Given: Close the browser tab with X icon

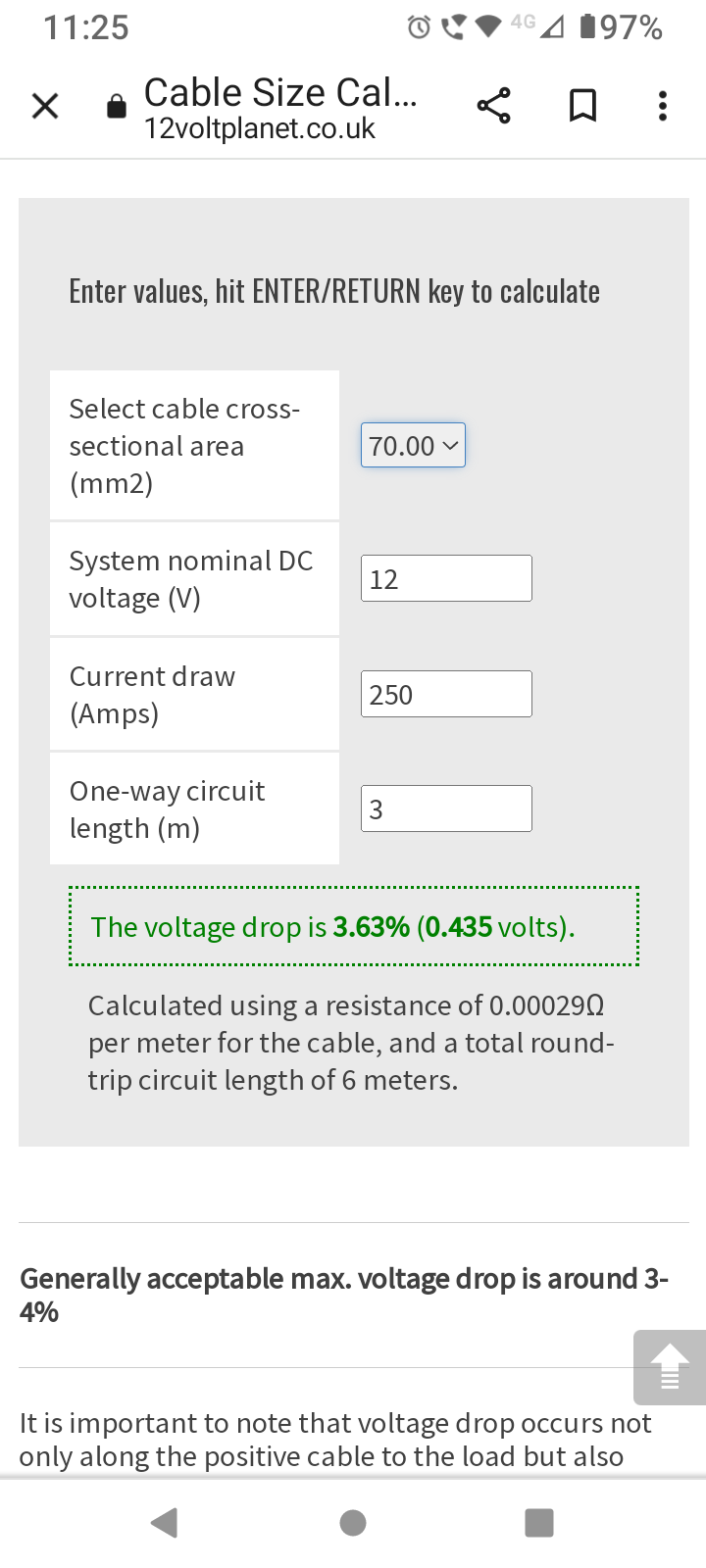Looking at the screenshot, I should click(x=45, y=106).
